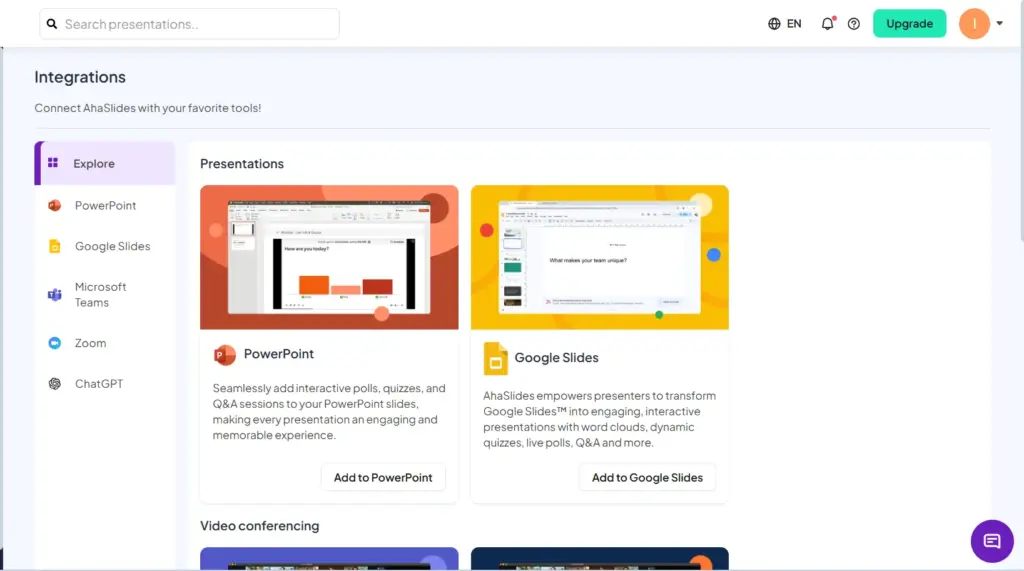Open ChatGPT in the sidebar
The height and width of the screenshot is (571, 1024).
point(104,383)
